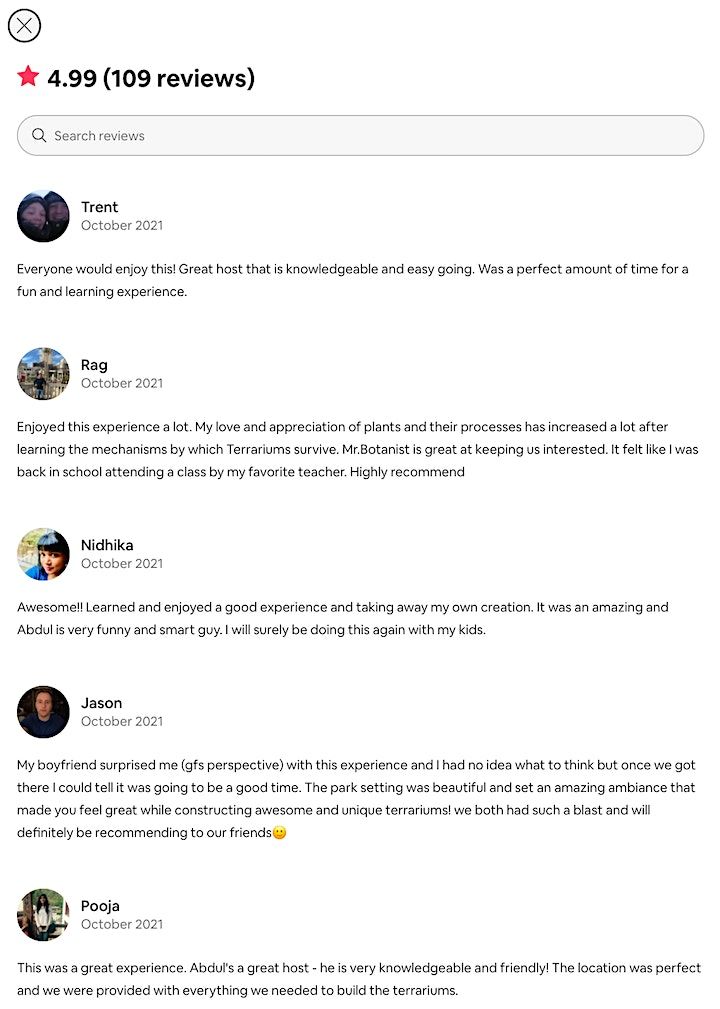Viewport: 720px width, 1009px height.
Task: Click the red star rating icon
Action: click(x=28, y=77)
